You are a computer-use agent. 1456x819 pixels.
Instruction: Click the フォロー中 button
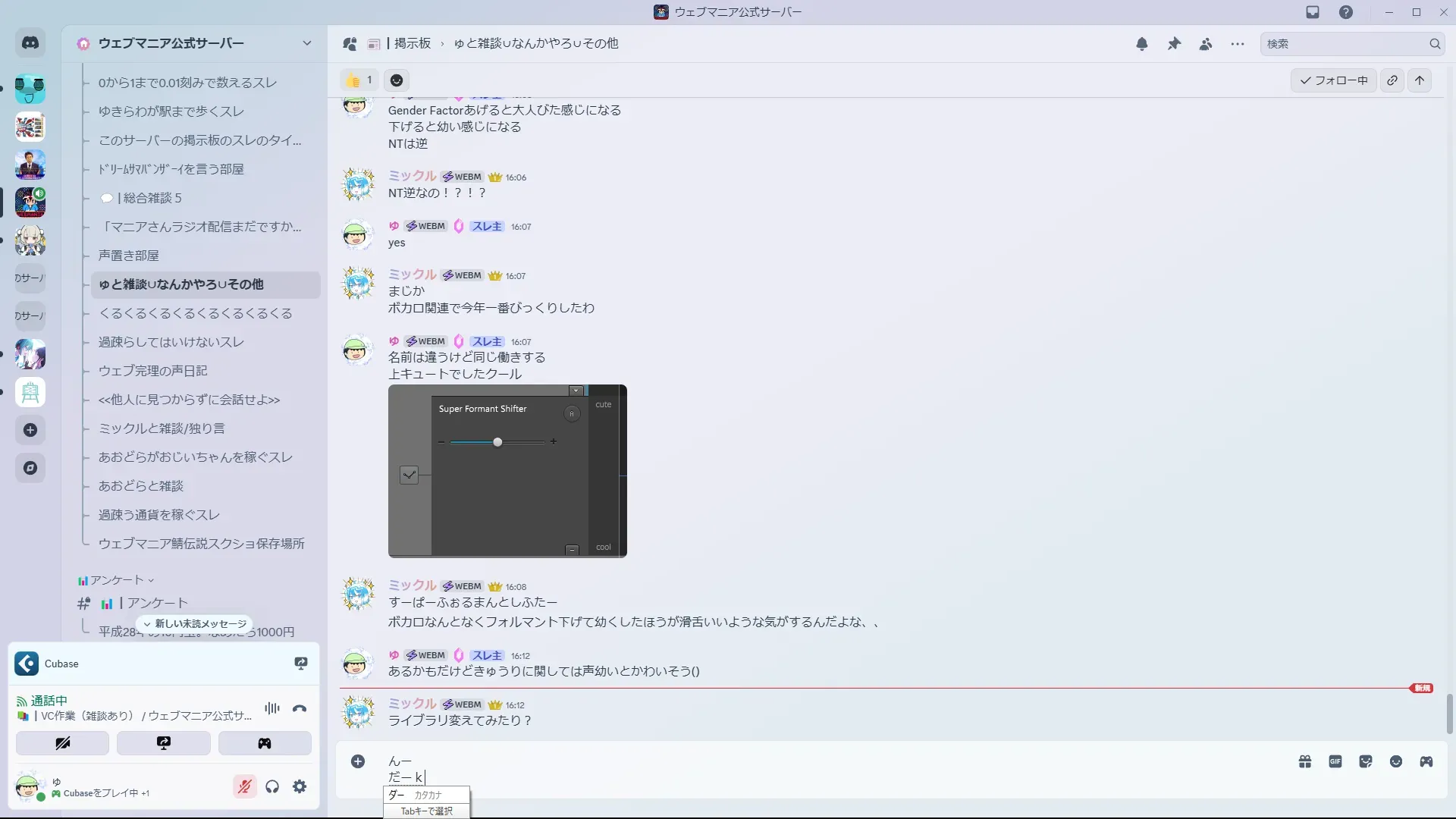pyautogui.click(x=1334, y=80)
